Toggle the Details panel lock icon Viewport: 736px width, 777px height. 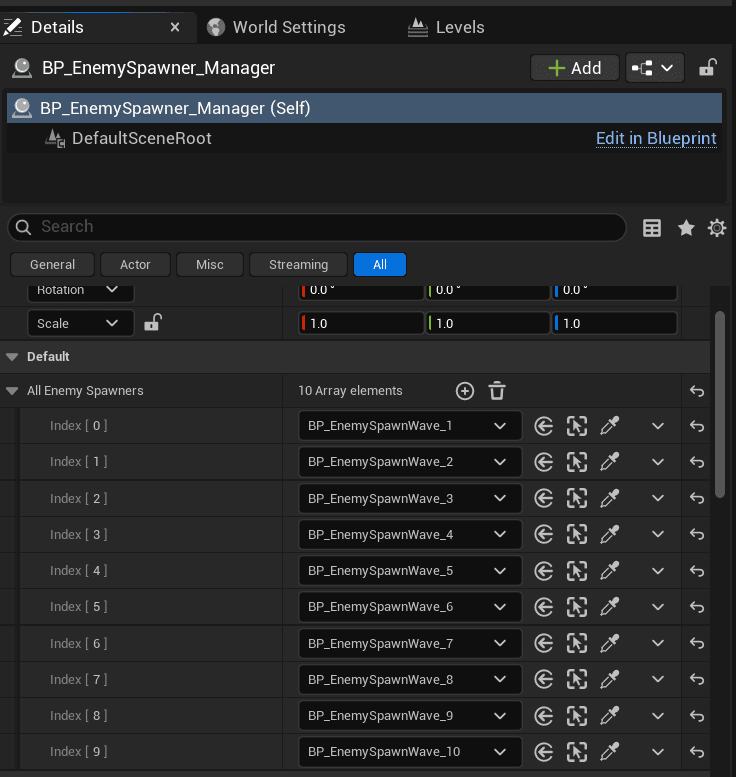pos(707,68)
